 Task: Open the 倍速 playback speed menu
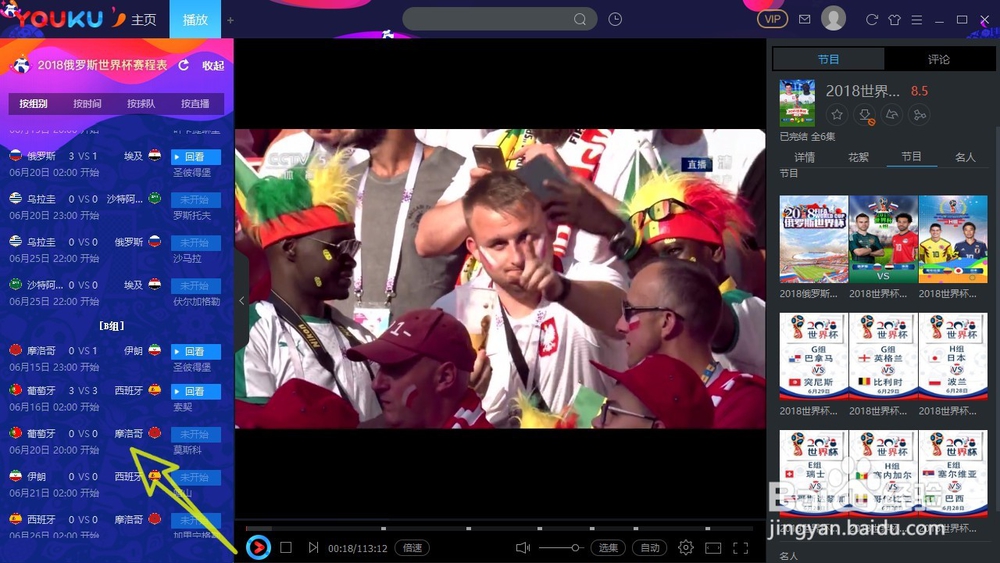412,548
